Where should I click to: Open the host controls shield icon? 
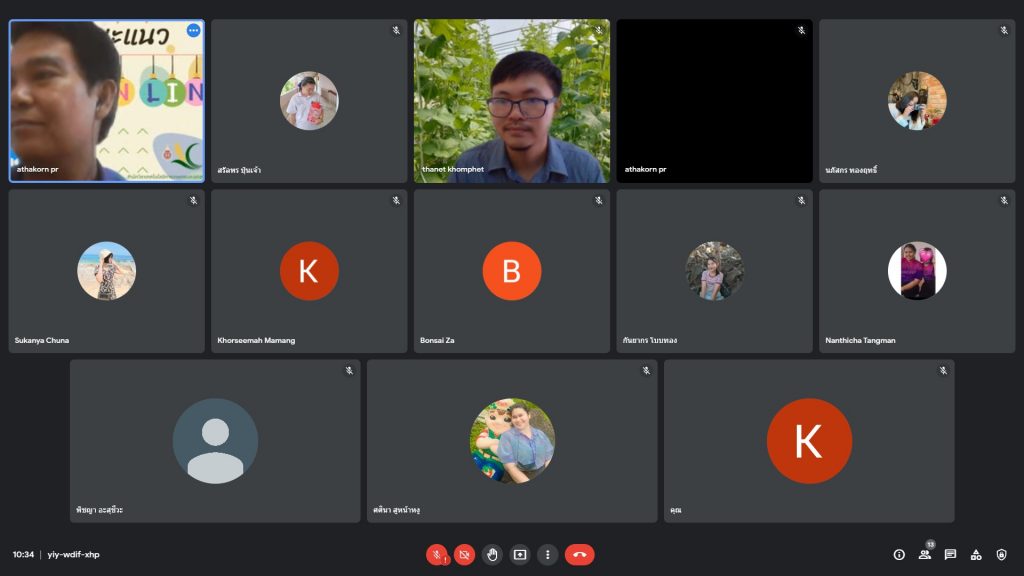point(1001,554)
